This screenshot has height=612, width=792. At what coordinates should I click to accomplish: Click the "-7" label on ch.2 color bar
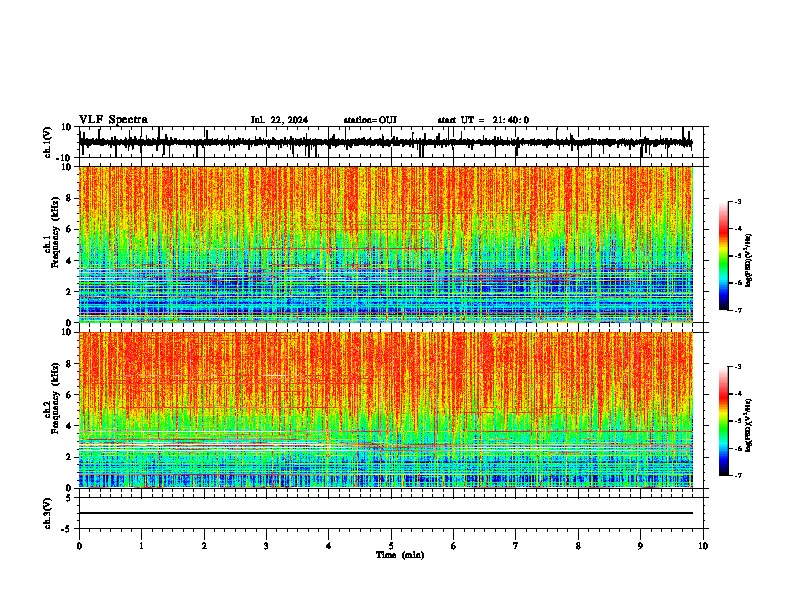[738, 475]
